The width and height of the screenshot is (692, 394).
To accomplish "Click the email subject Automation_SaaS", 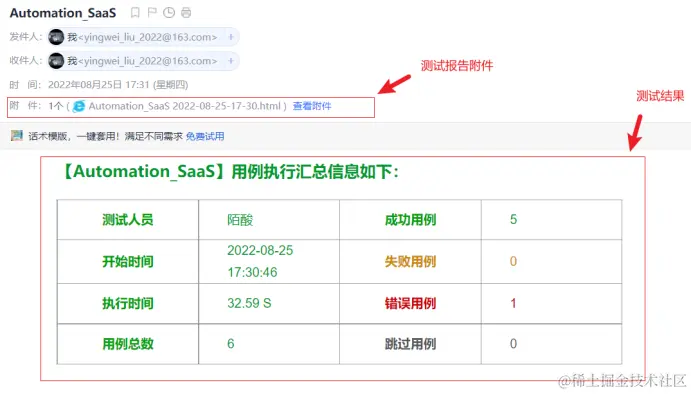I will [63, 13].
